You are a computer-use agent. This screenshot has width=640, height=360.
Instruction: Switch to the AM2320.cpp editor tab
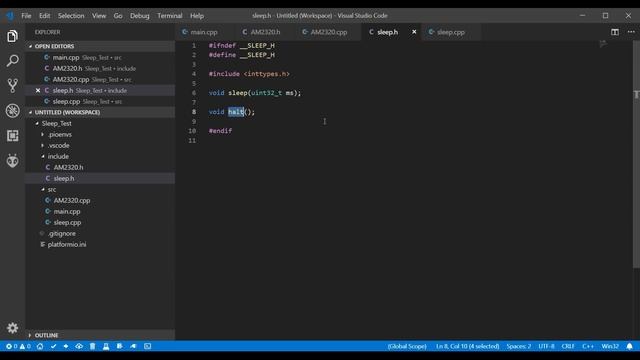pos(329,32)
